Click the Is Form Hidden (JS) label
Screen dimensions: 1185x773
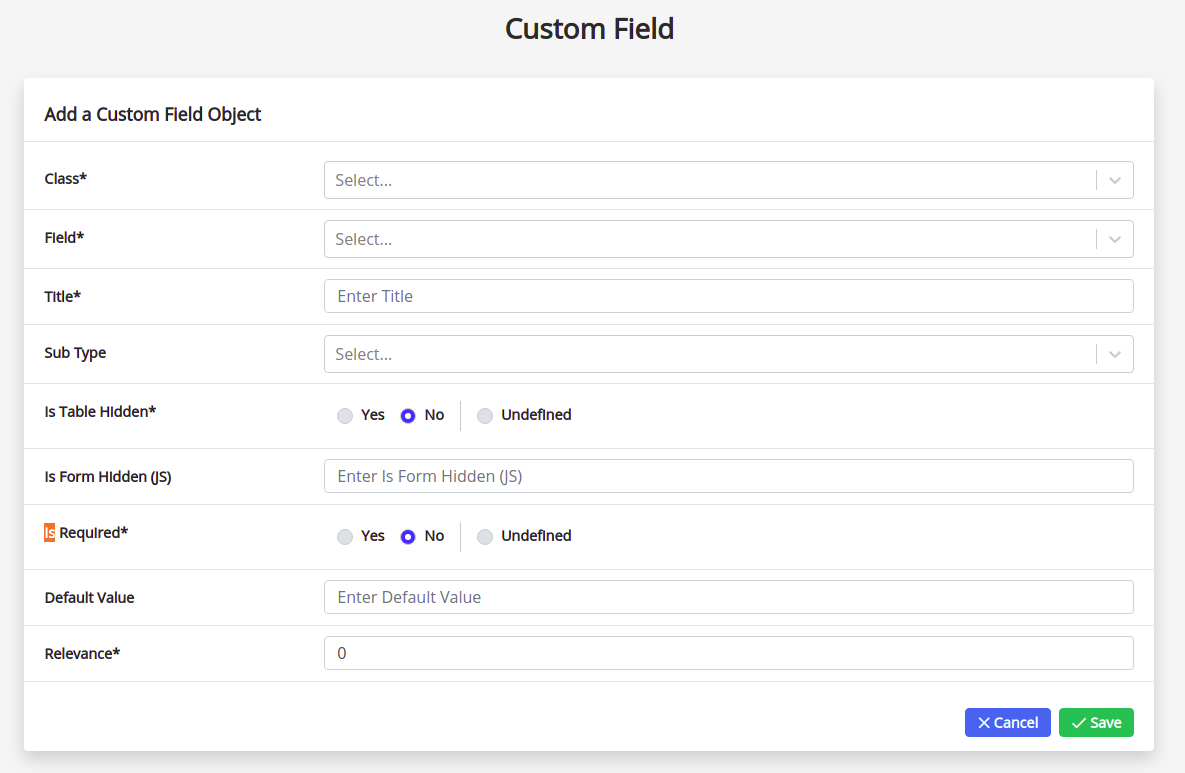pos(108,477)
